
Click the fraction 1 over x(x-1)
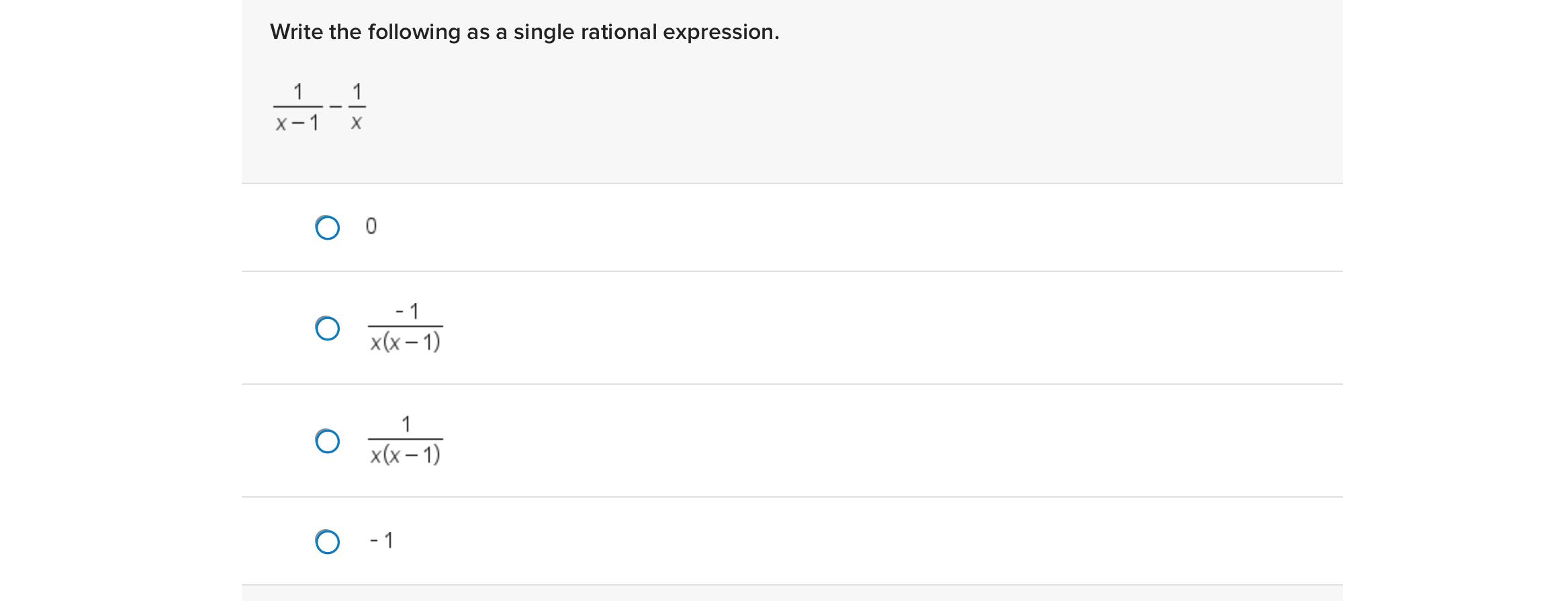pos(406,440)
